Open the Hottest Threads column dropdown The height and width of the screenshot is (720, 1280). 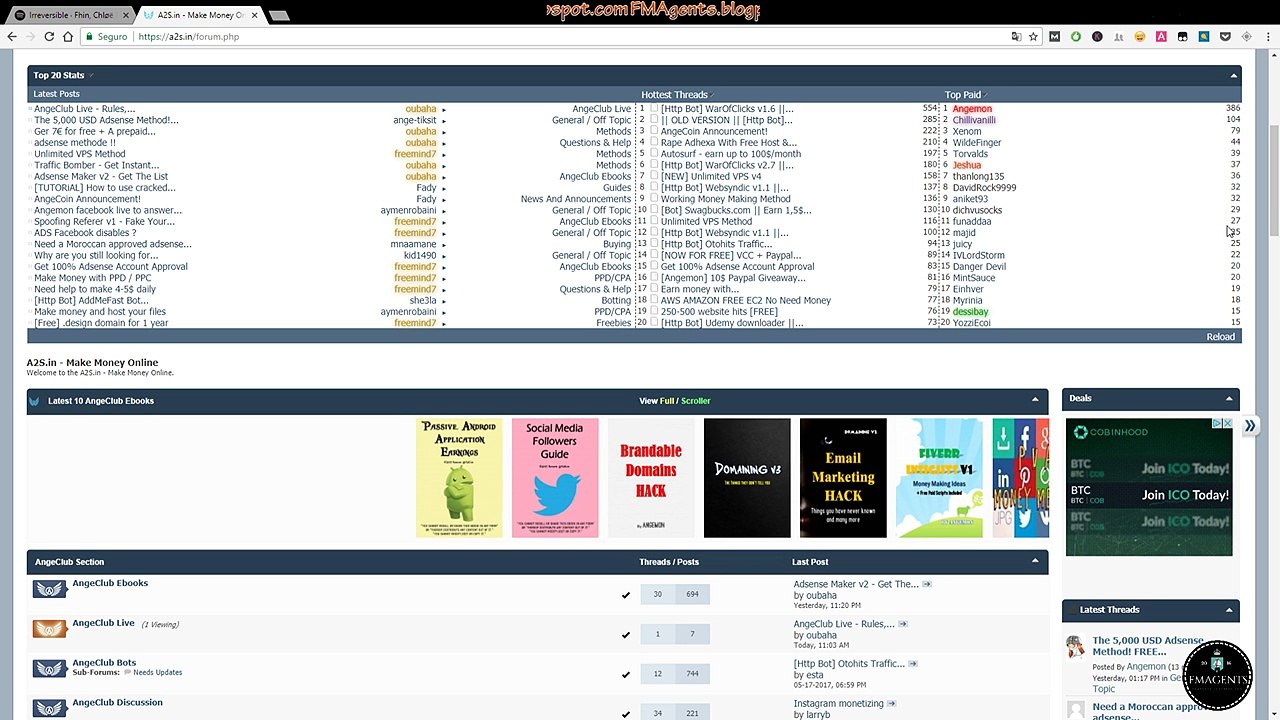coord(713,95)
